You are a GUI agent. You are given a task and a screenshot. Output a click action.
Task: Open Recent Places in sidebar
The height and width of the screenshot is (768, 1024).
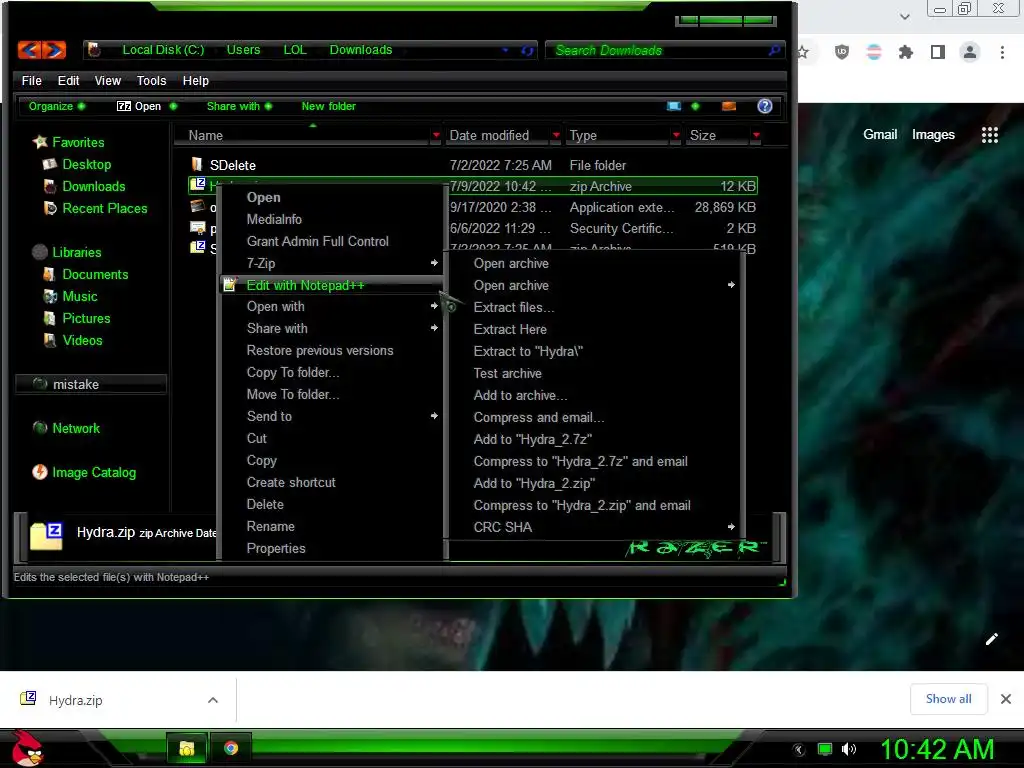[104, 208]
